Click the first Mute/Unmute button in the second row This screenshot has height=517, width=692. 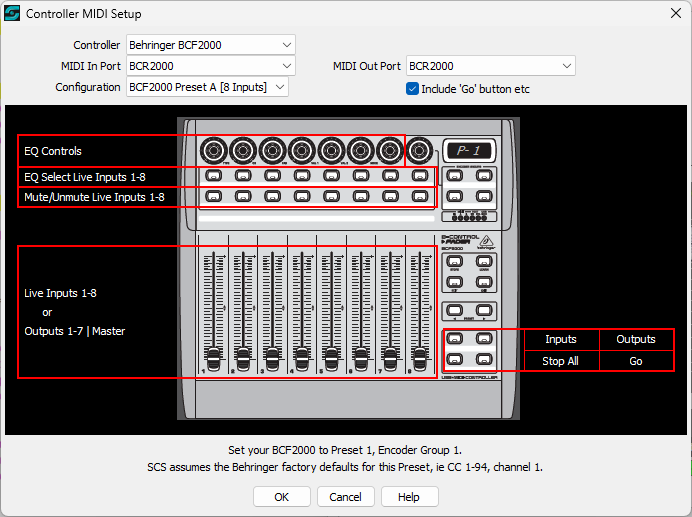(214, 196)
